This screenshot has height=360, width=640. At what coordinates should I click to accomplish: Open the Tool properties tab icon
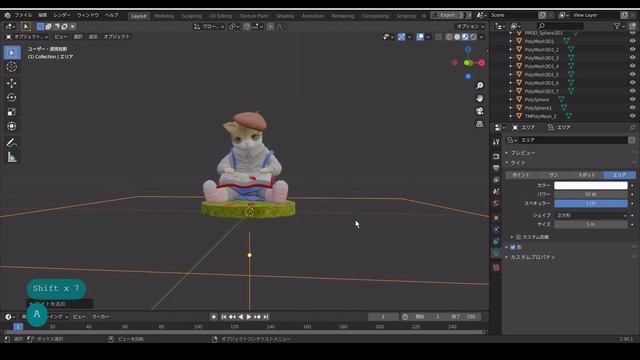pos(496,142)
